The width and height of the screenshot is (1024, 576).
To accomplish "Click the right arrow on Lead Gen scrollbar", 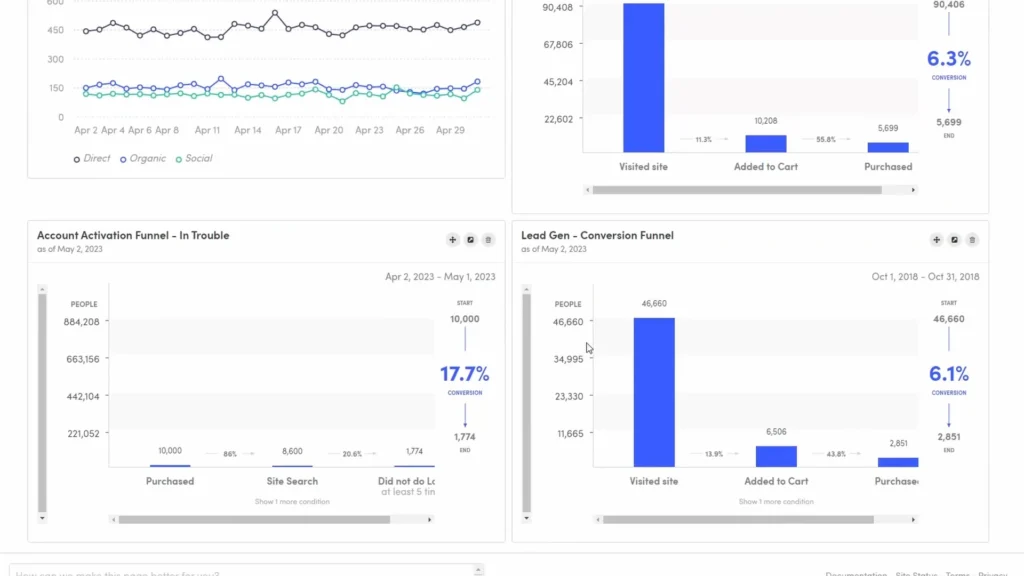I will tap(912, 519).
